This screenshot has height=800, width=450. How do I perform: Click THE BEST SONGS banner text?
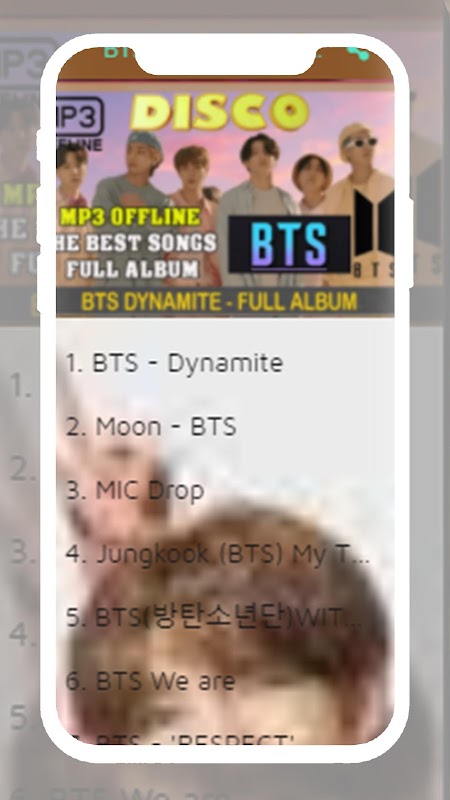click(137, 243)
